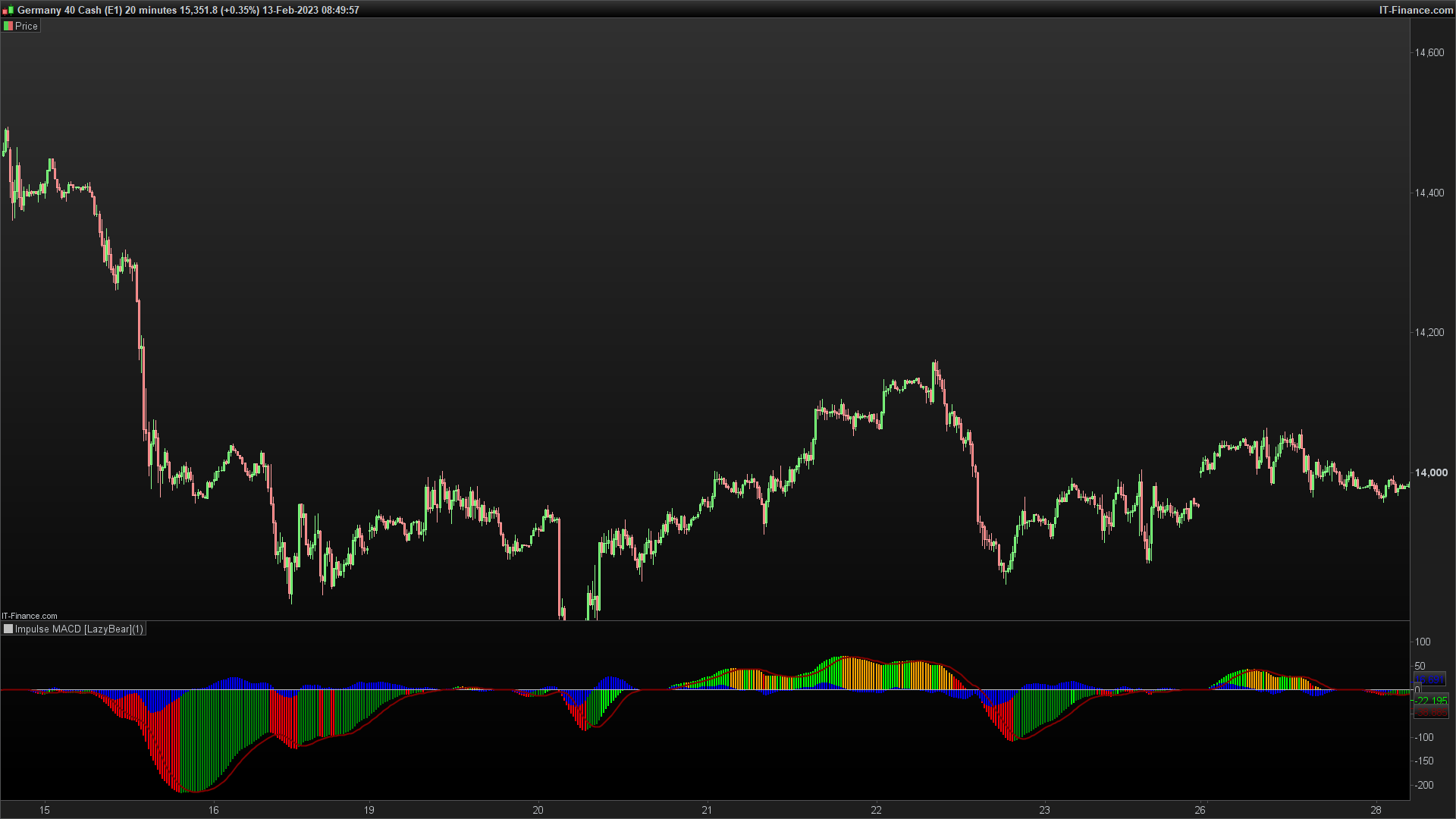Click the dark red -38.885 value tag
The height and width of the screenshot is (819, 1456).
click(x=1431, y=712)
